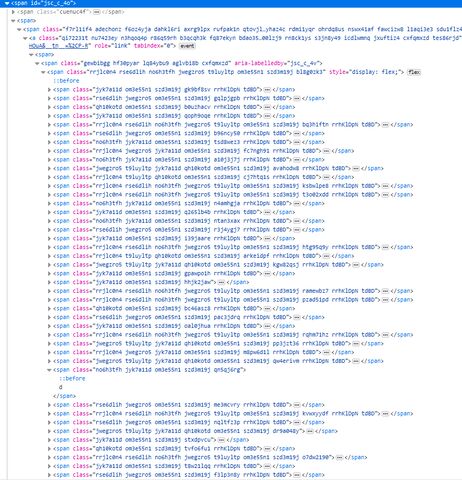Click the event badge on the link element
Image resolution: width=462 pixels, height=480 pixels.
[x=187, y=46]
